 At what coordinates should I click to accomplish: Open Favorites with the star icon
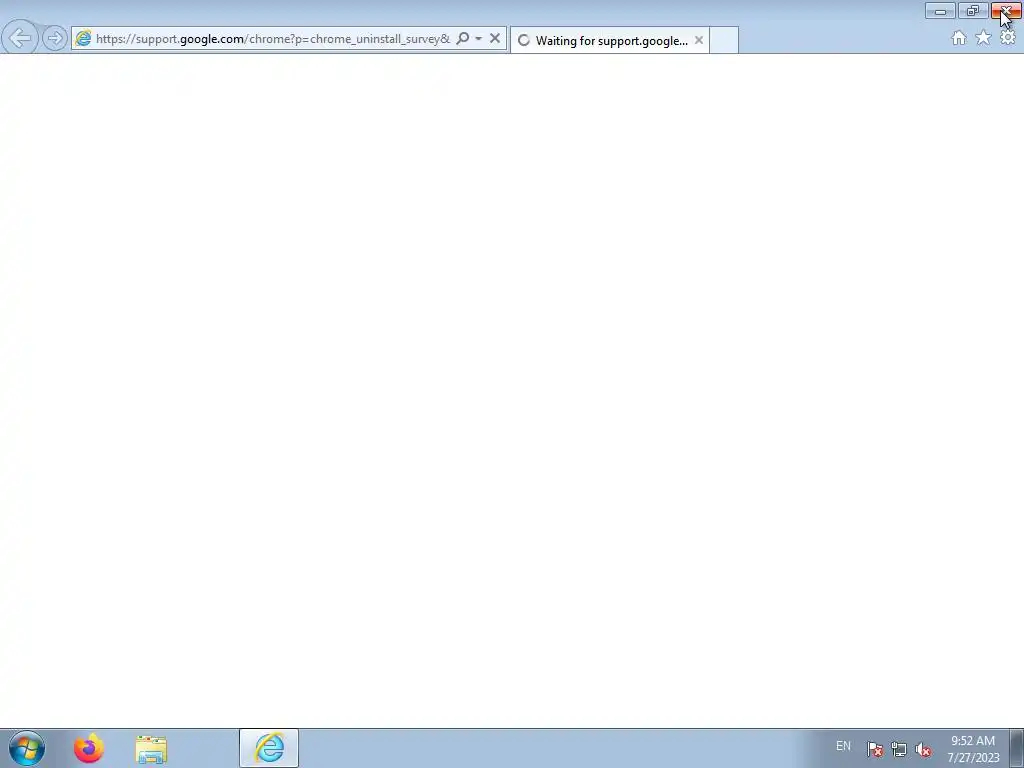[x=983, y=38]
